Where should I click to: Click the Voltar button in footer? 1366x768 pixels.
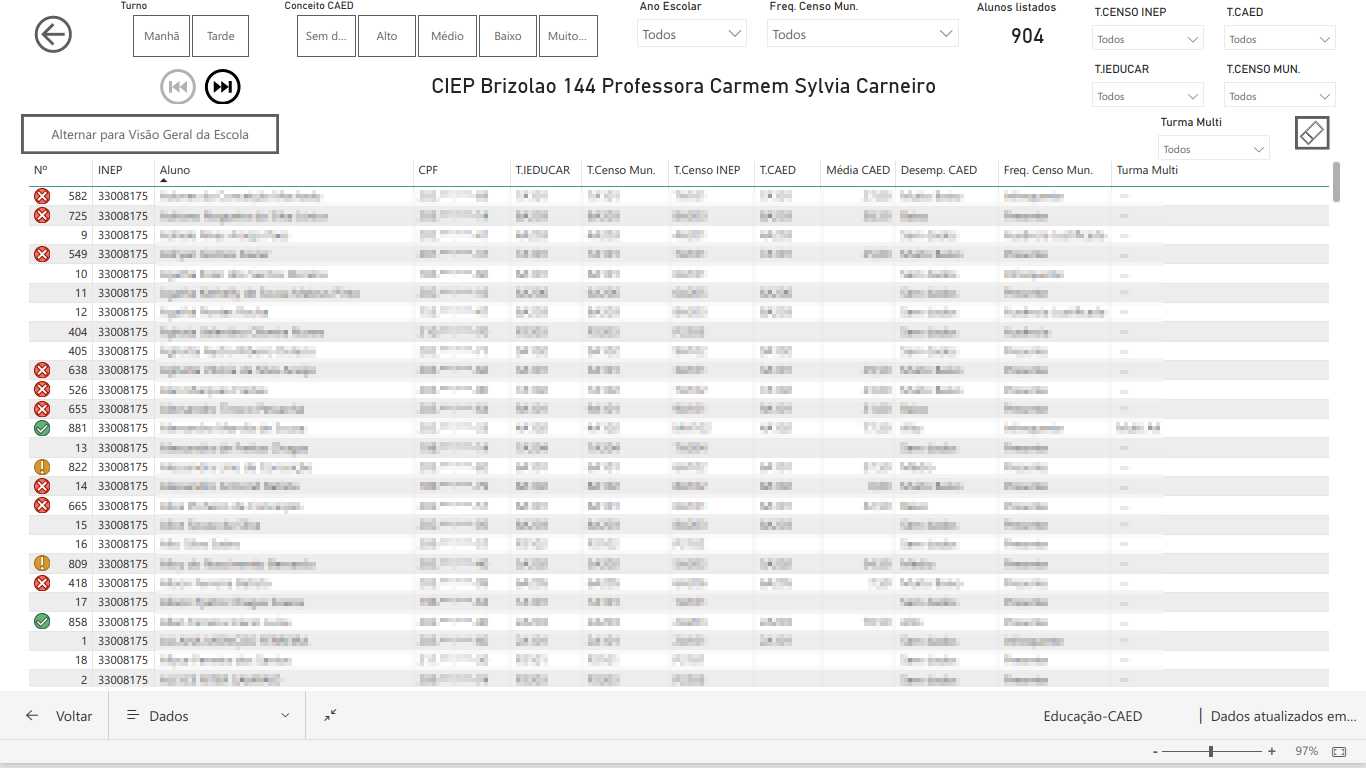click(x=60, y=716)
